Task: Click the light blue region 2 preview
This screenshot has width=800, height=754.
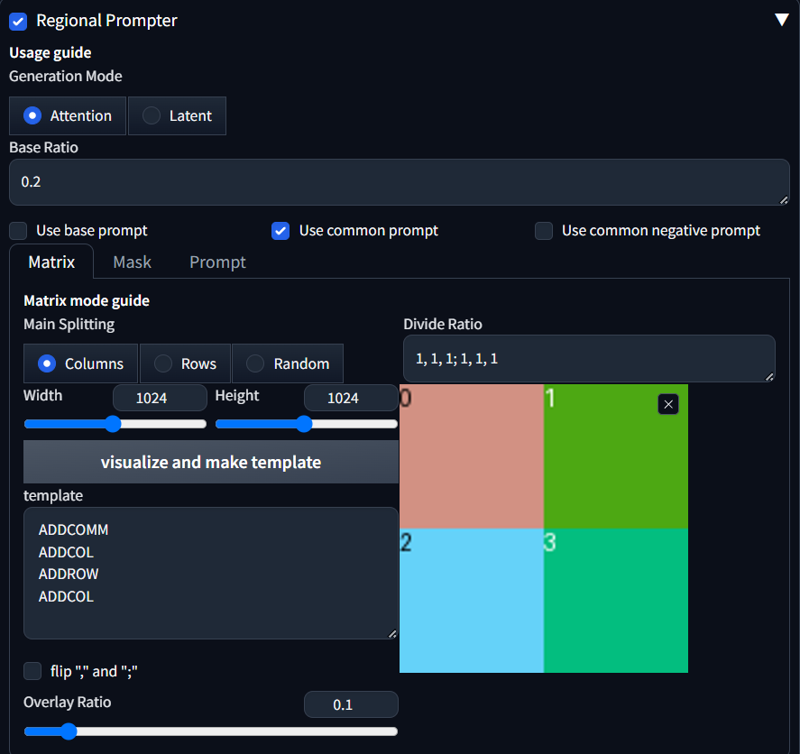Action: [x=471, y=600]
